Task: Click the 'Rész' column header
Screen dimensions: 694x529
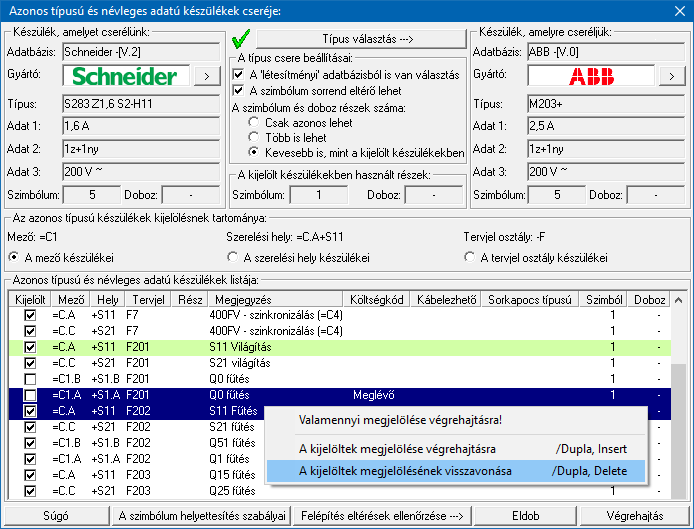Action: 190,300
